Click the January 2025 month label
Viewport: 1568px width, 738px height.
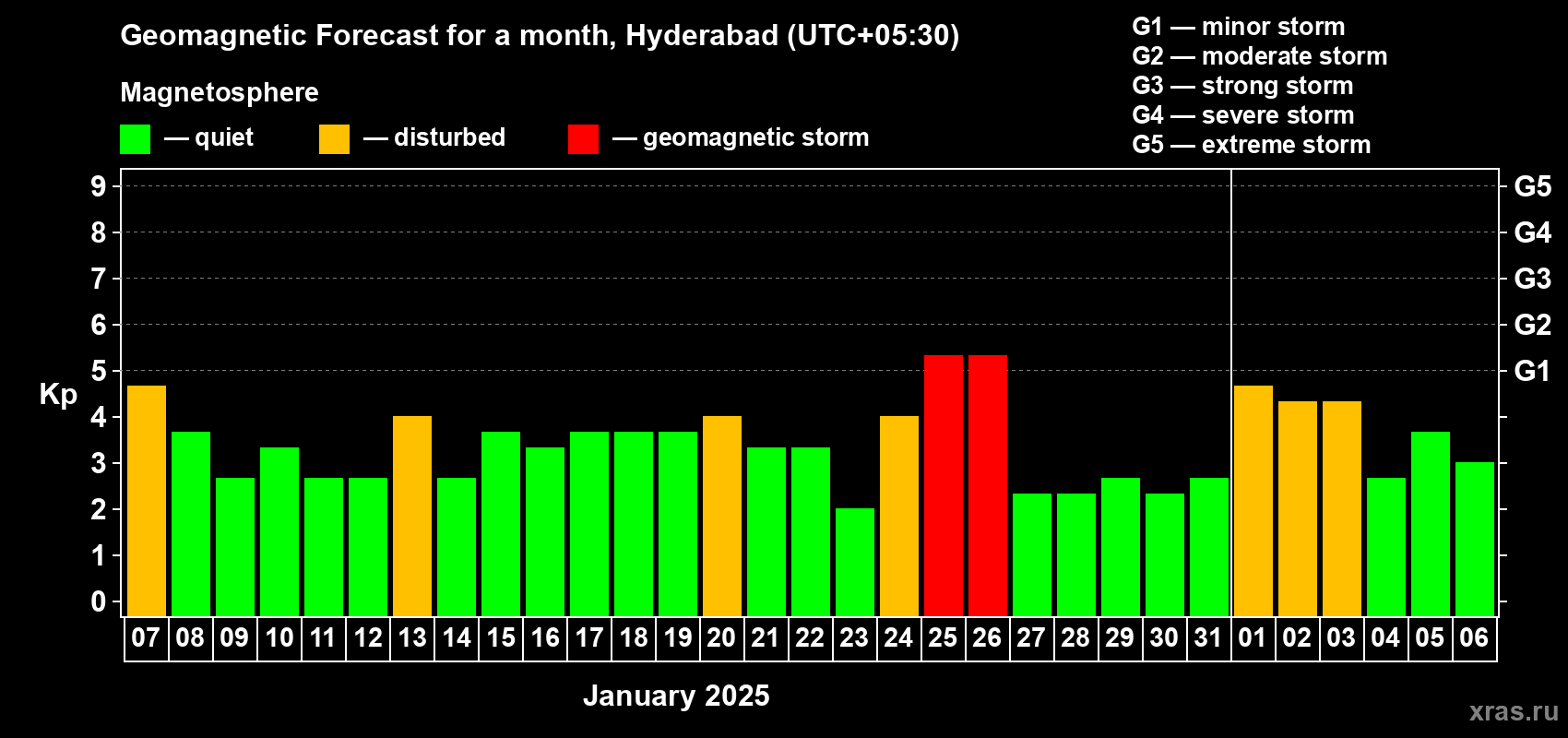click(676, 696)
